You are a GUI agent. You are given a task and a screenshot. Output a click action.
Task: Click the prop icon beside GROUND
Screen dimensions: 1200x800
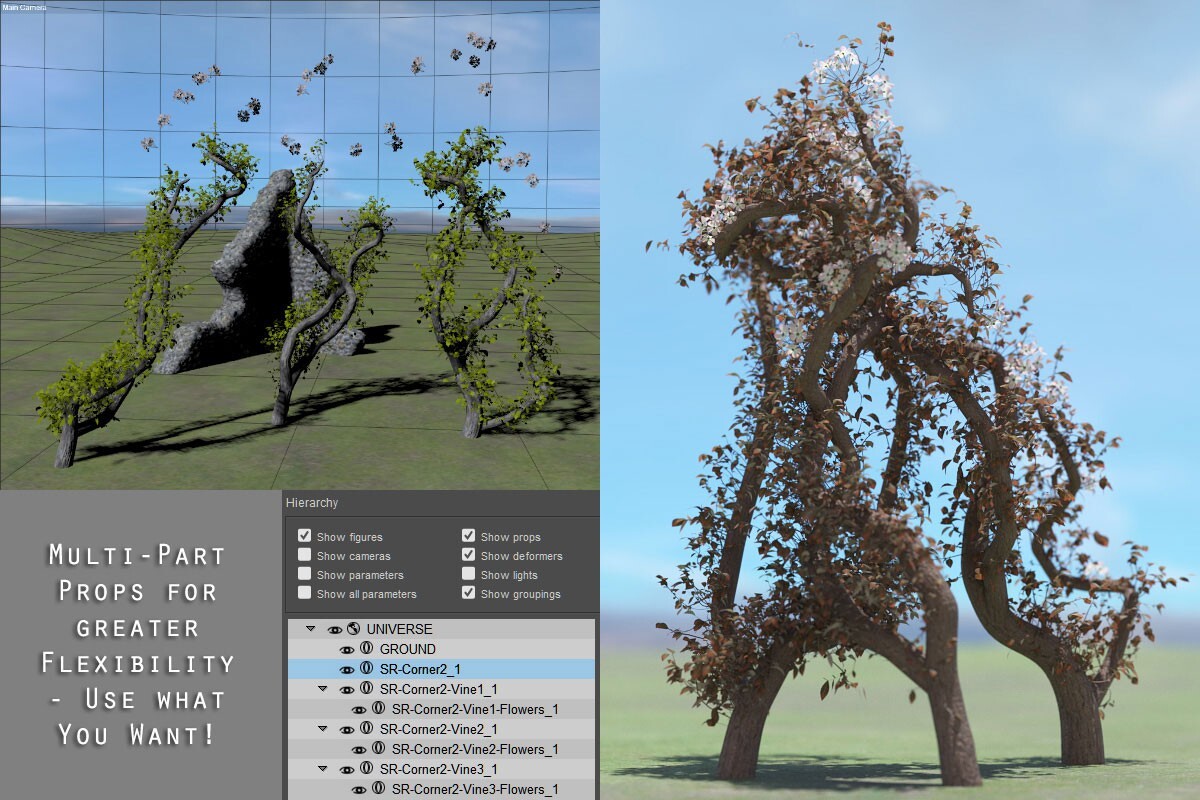[x=366, y=649]
